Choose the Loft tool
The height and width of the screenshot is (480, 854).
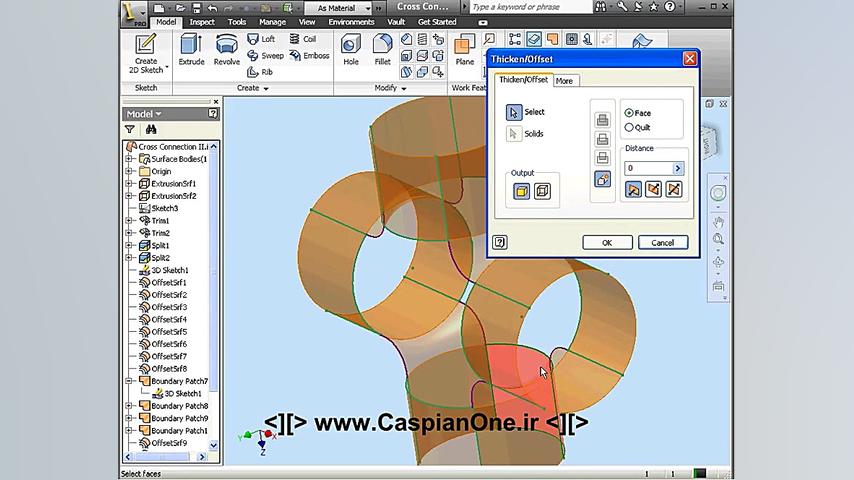261,39
